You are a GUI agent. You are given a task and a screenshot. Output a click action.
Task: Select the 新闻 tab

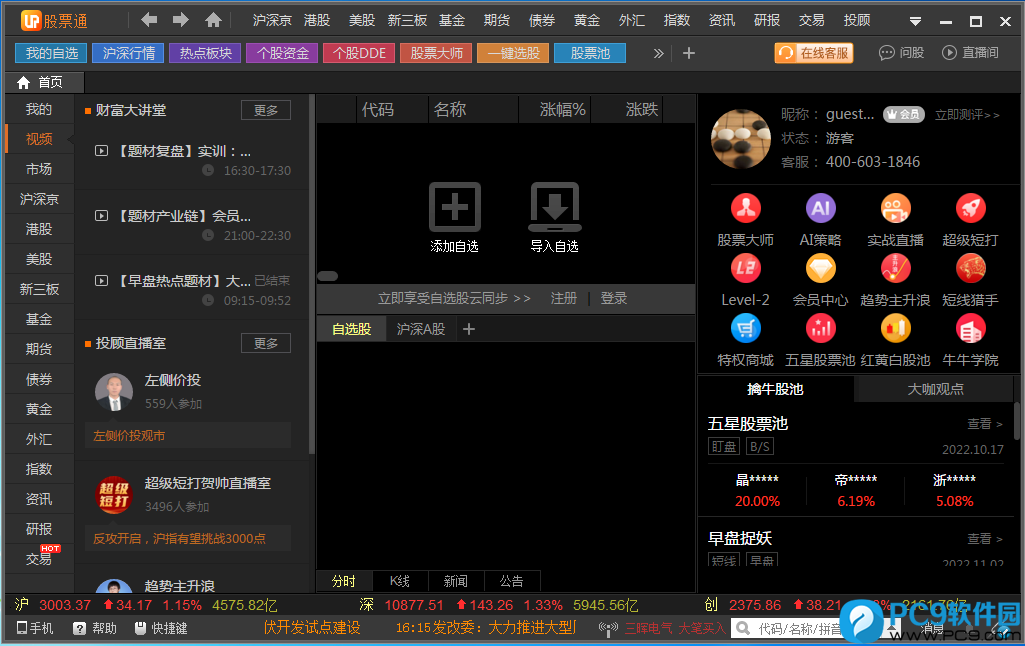coord(456,581)
